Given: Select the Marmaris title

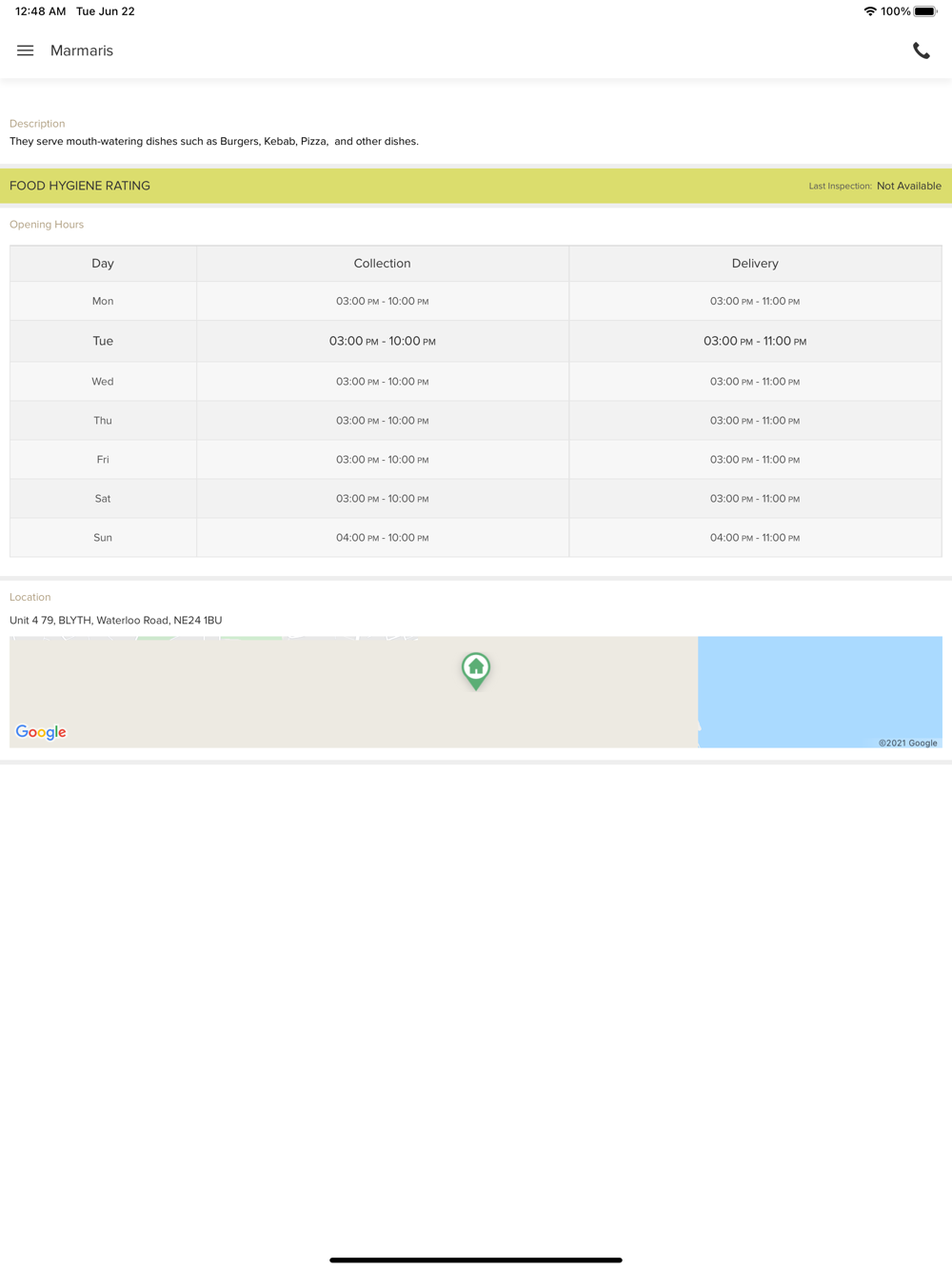Looking at the screenshot, I should pyautogui.click(x=82, y=50).
